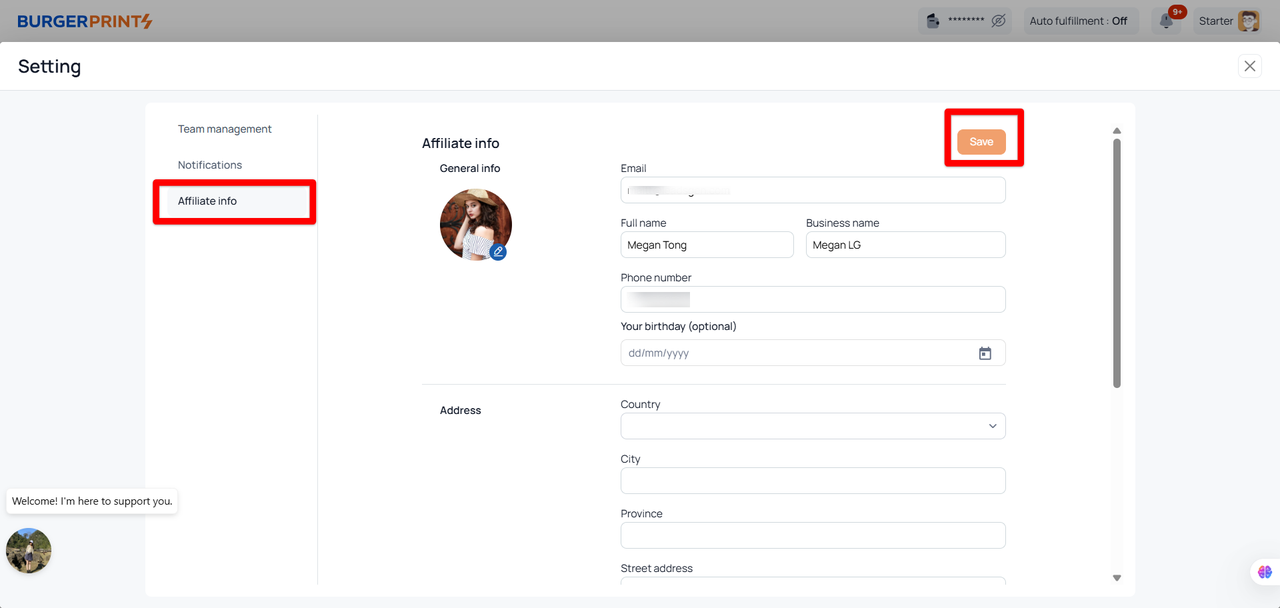Open the Team management tab
Image resolution: width=1280 pixels, height=608 pixels.
click(225, 129)
